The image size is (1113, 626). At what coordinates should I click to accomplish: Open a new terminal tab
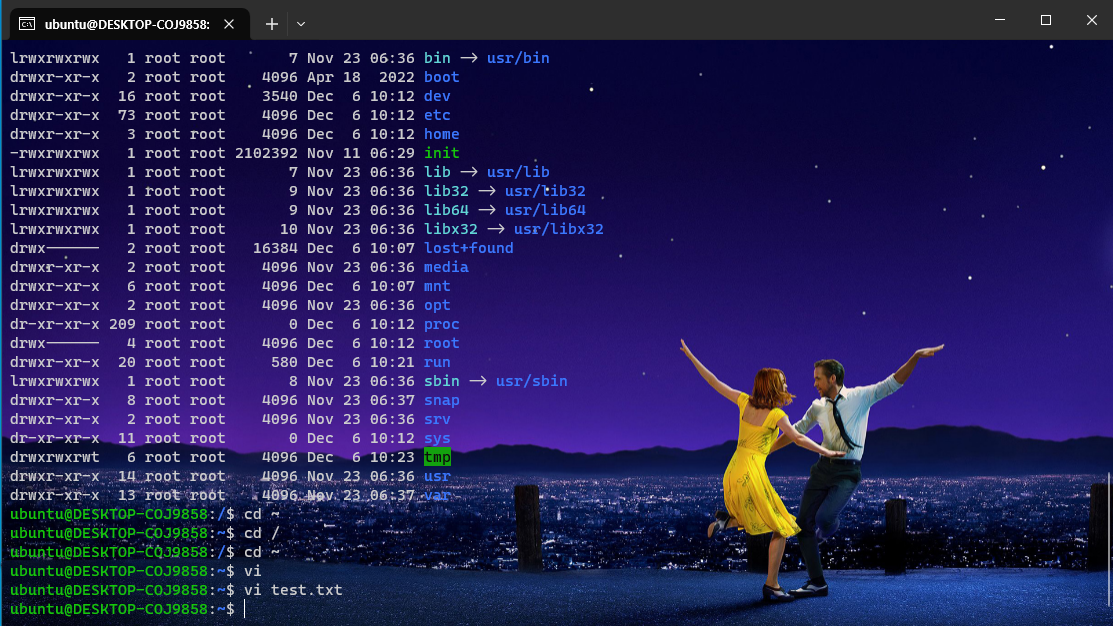(271, 24)
